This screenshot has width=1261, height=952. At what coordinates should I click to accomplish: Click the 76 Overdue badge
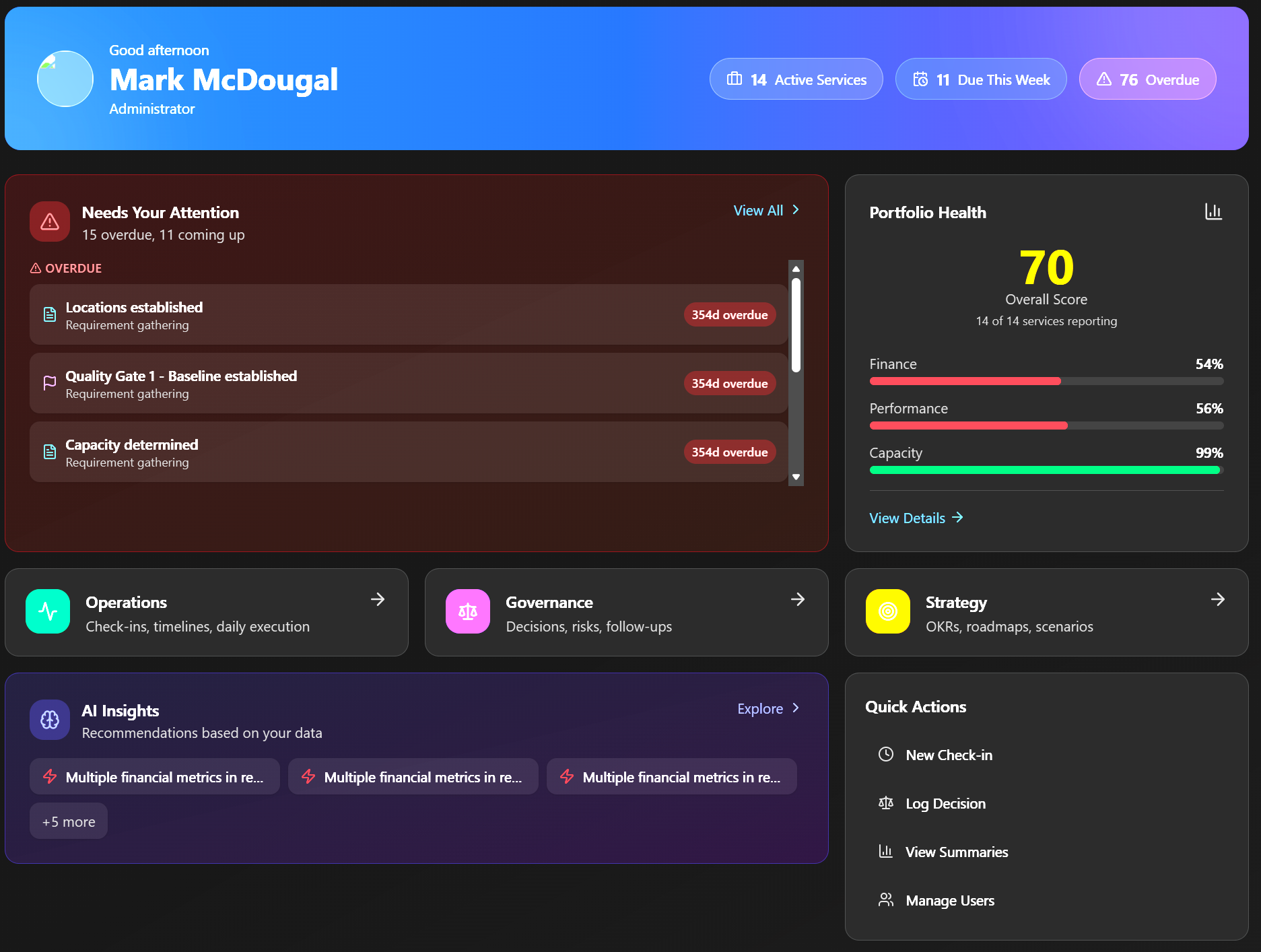[1147, 79]
